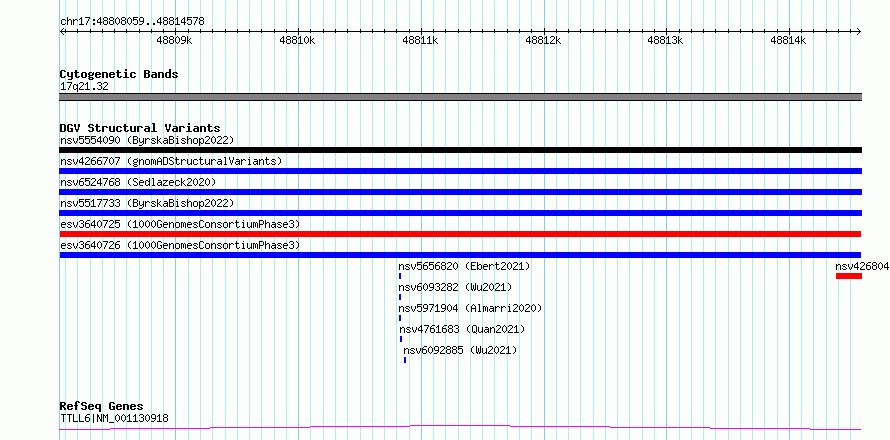The height and width of the screenshot is (440, 890).
Task: Click the RefSeq Genes track title
Action: tap(102, 407)
